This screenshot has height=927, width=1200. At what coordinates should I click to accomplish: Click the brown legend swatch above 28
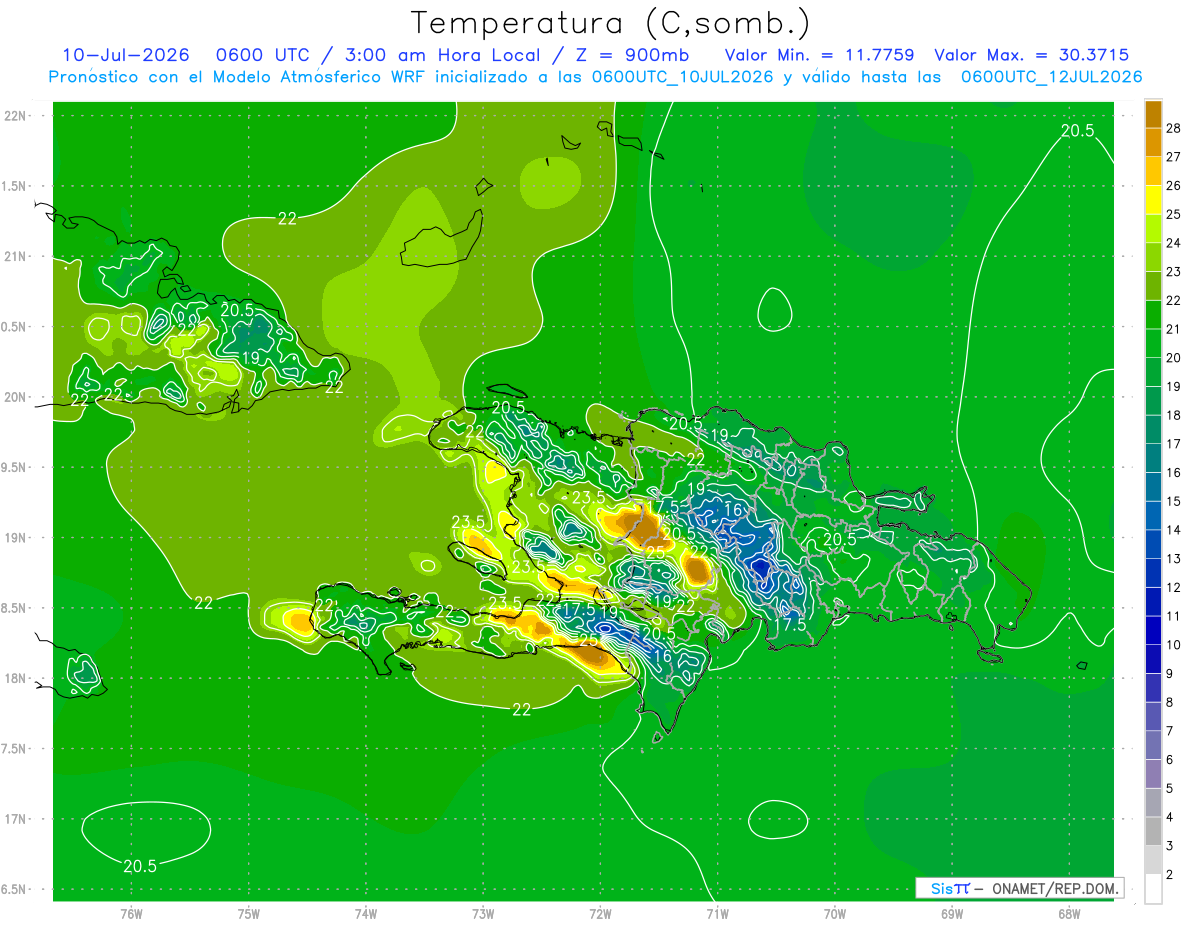pyautogui.click(x=1153, y=114)
